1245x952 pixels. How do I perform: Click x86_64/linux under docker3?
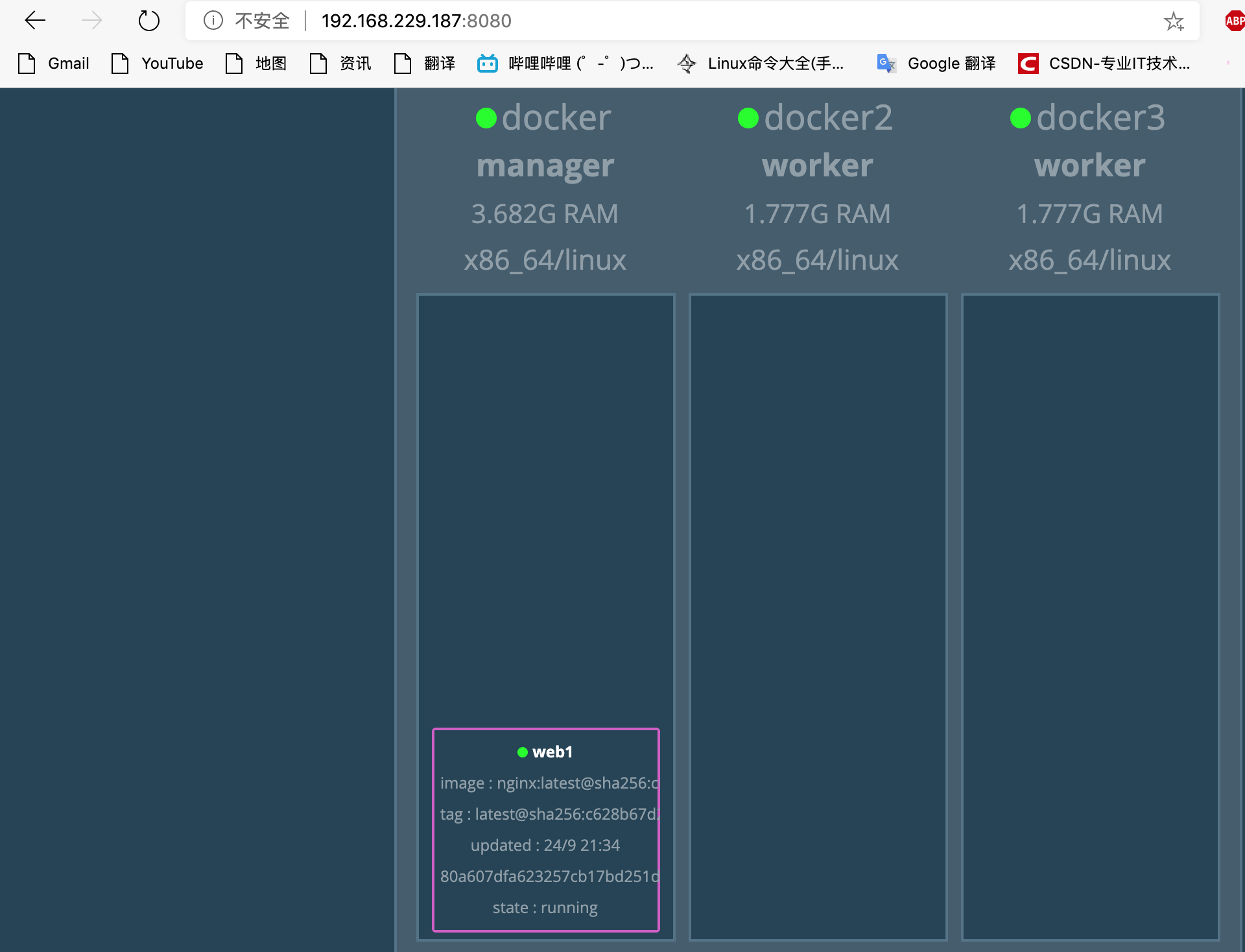[x=1090, y=261]
